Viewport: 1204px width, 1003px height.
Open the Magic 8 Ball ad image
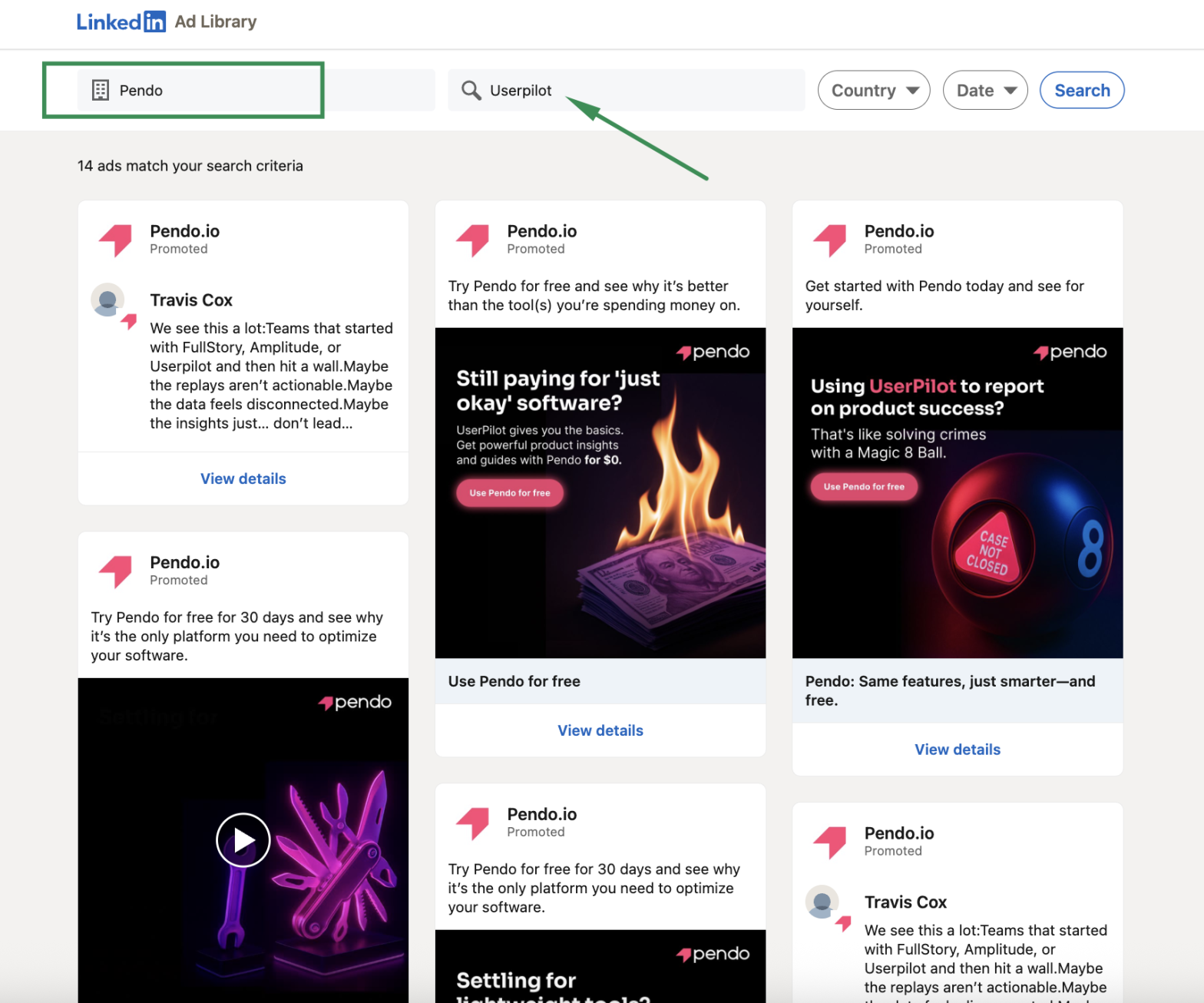(x=958, y=493)
